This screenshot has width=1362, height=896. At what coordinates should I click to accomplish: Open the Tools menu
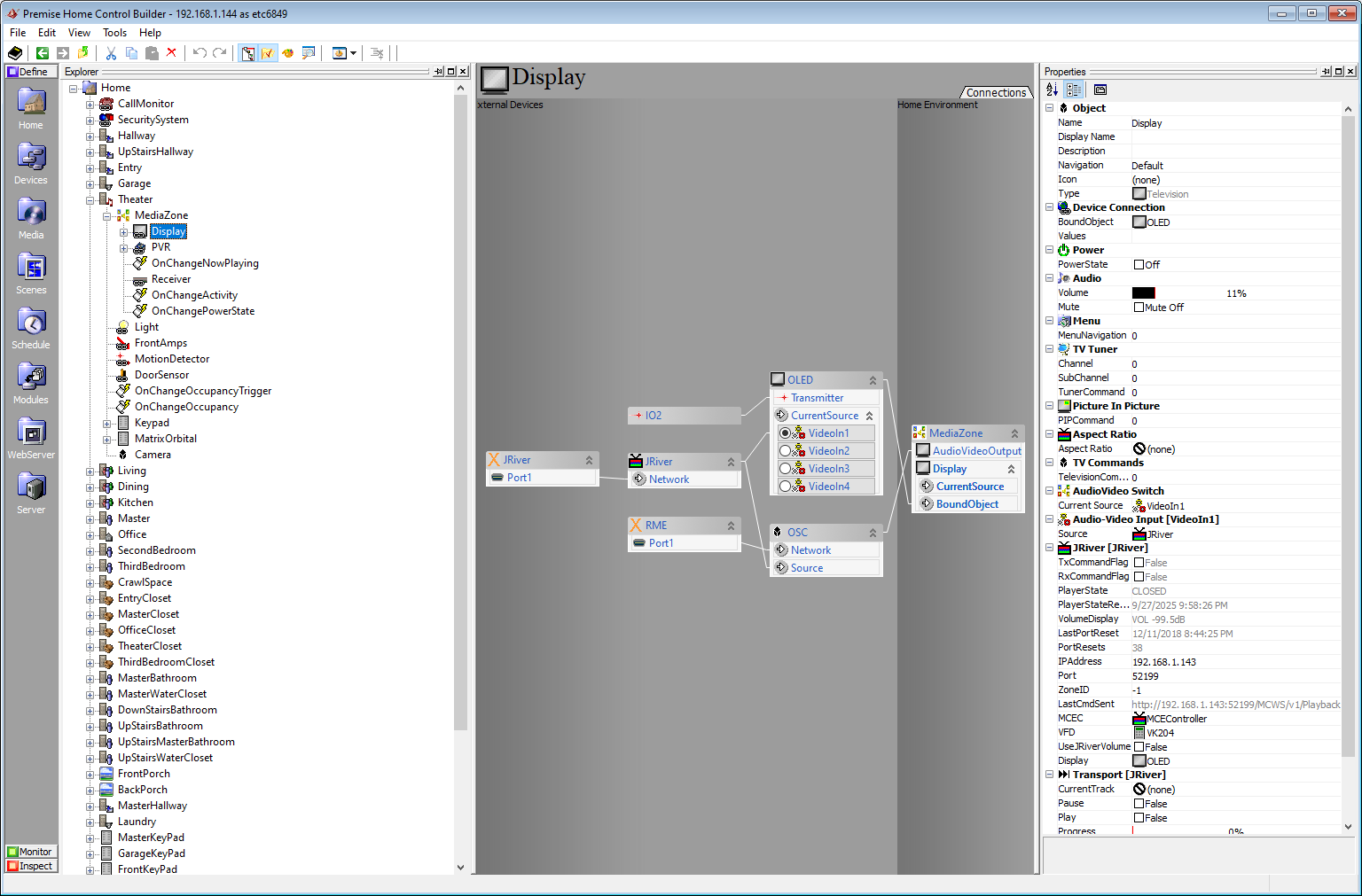[x=114, y=32]
